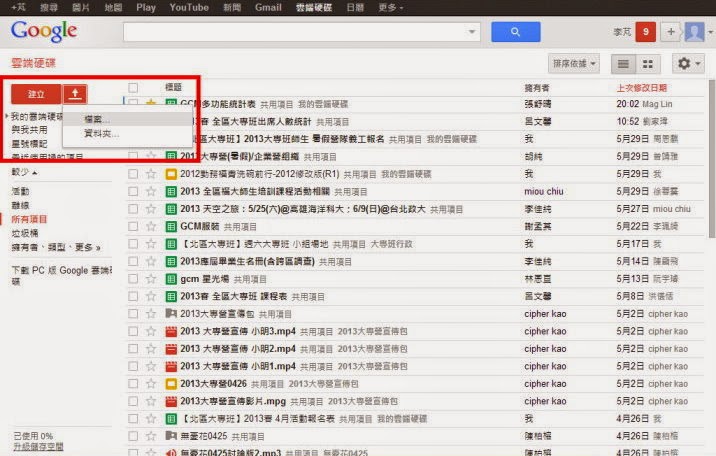Viewport: 716px width, 456px height.
Task: Select the 2013大專營0426 row checkbox
Action: 133,384
